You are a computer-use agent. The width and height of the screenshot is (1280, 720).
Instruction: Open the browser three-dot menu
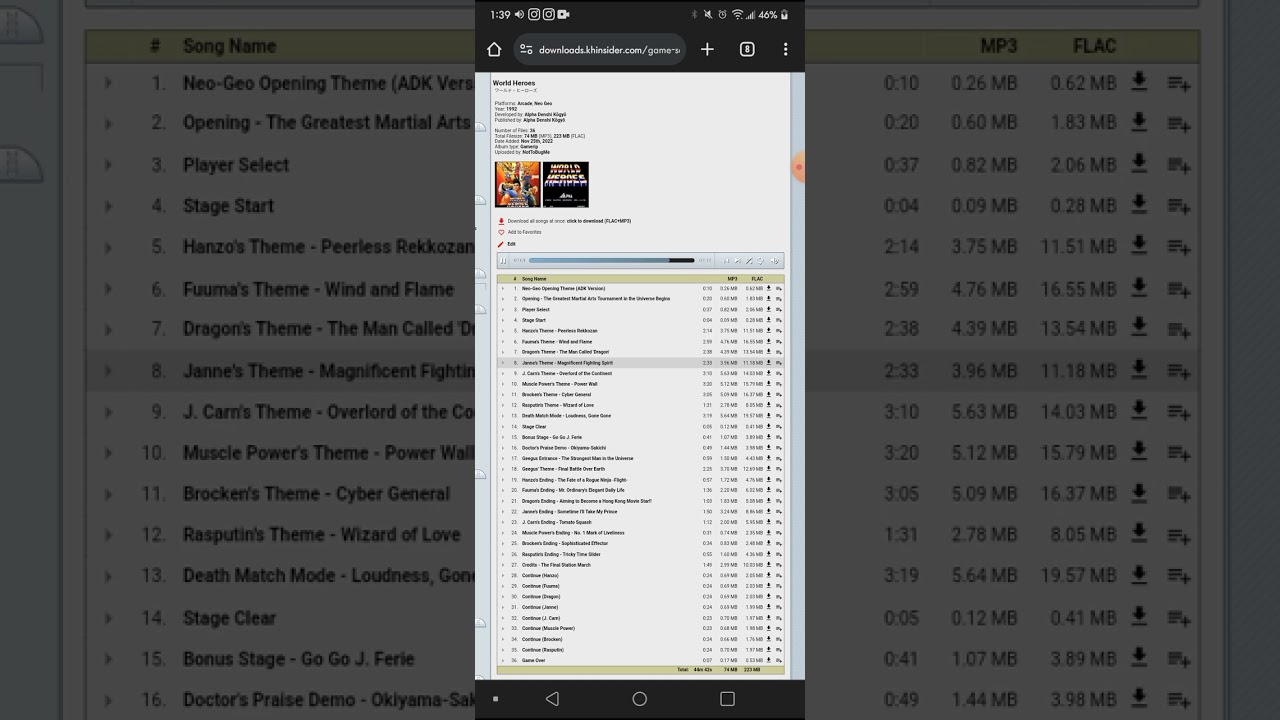coord(786,49)
